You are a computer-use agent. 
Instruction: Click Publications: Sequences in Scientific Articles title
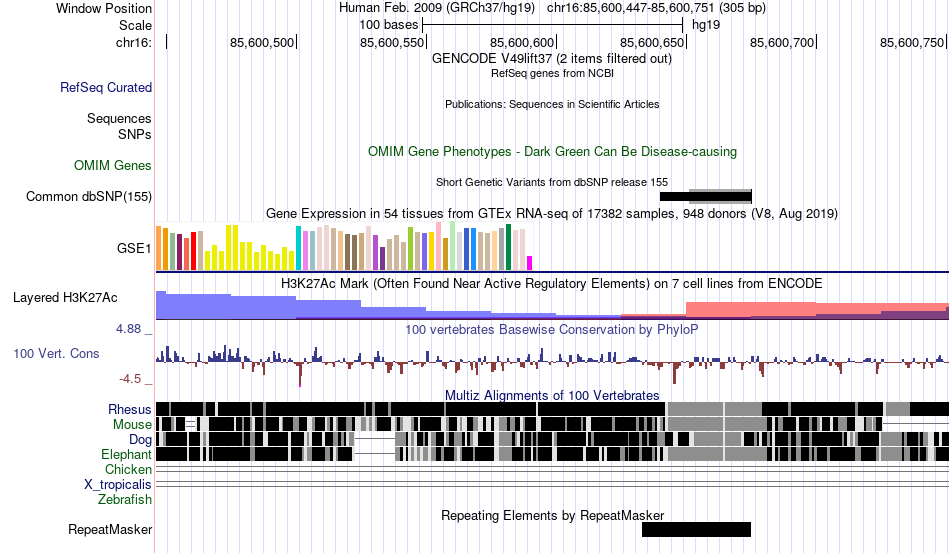[x=552, y=104]
